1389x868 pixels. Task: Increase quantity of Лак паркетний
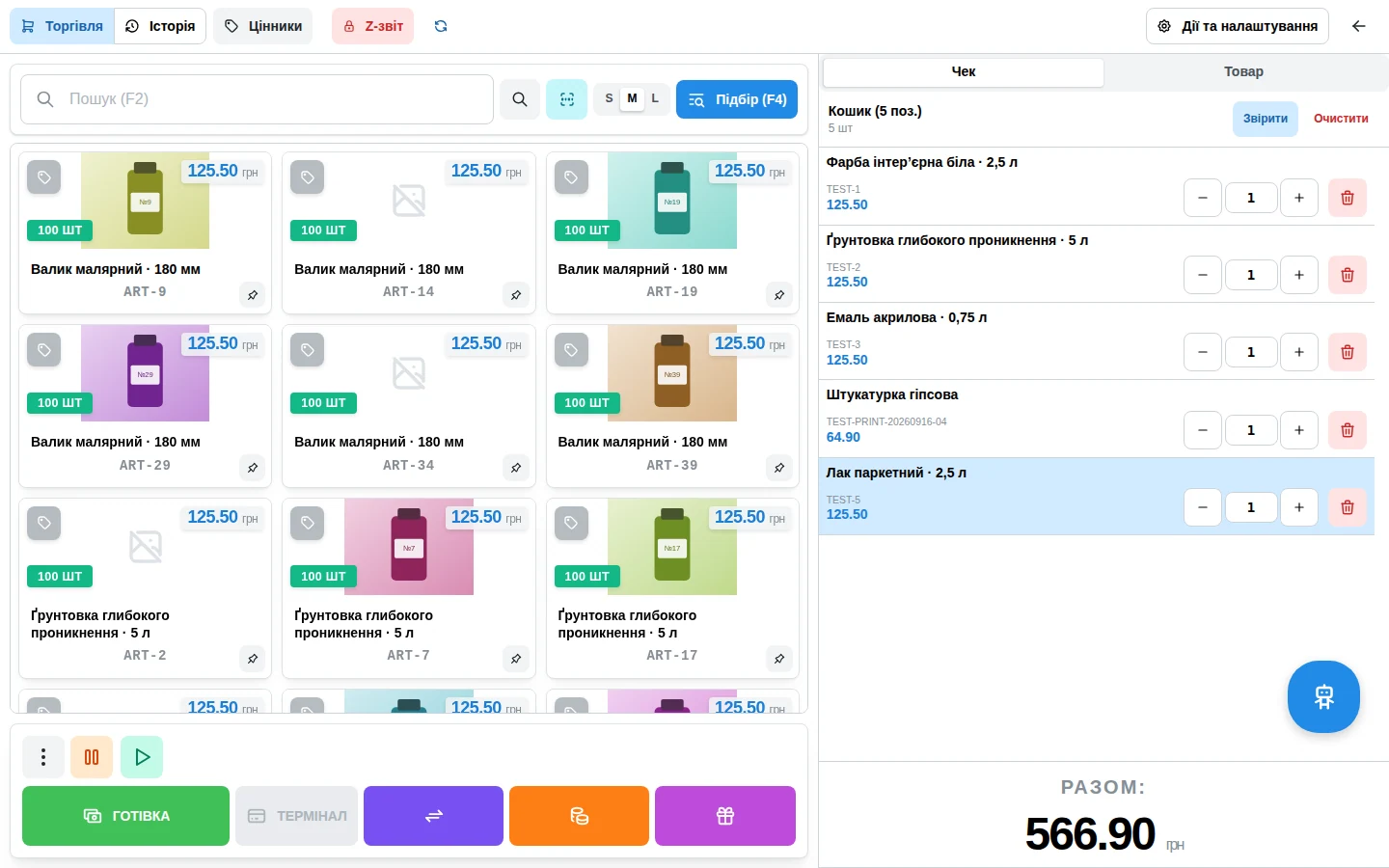tap(1299, 507)
